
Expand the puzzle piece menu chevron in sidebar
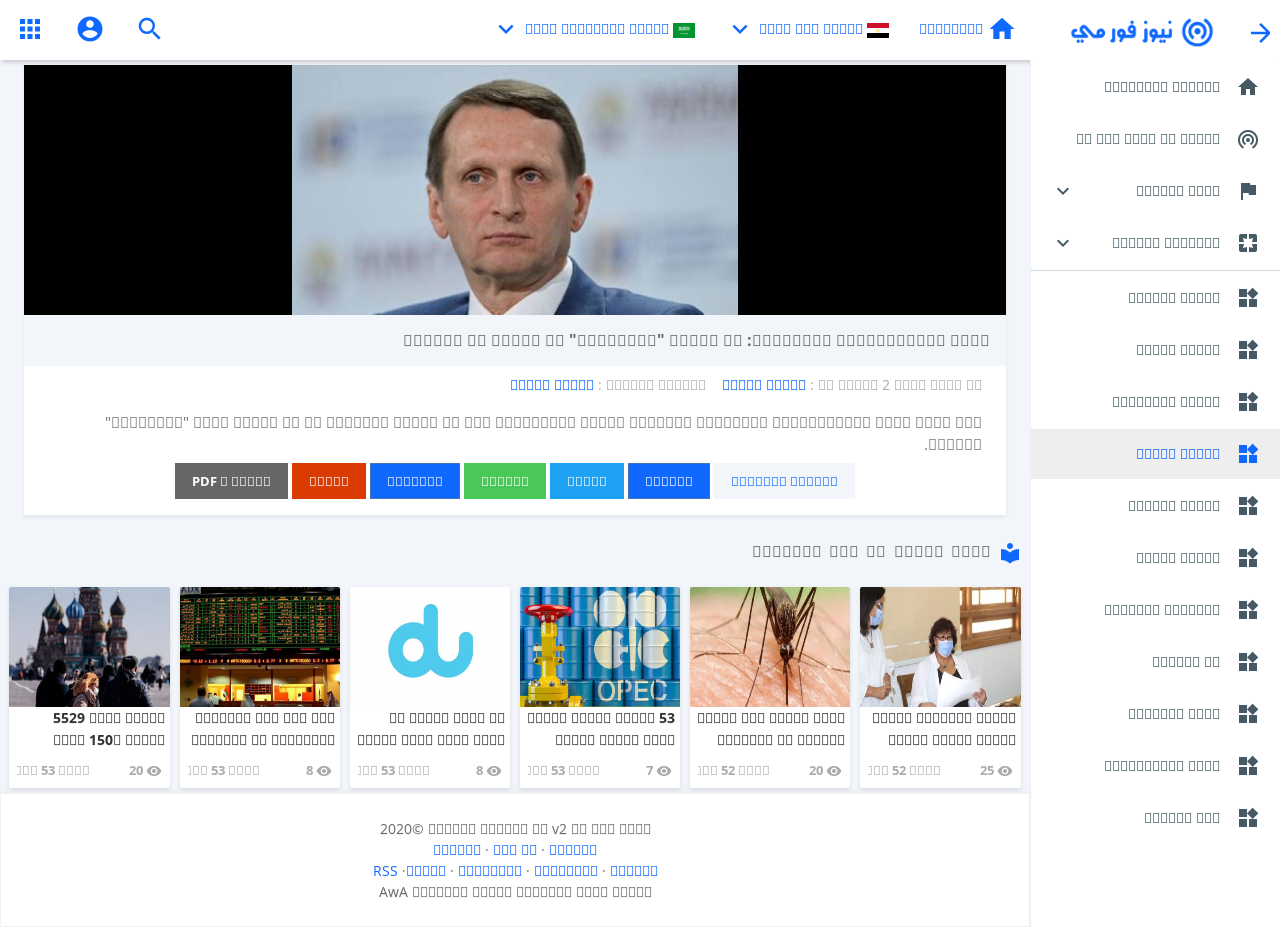point(1063,243)
